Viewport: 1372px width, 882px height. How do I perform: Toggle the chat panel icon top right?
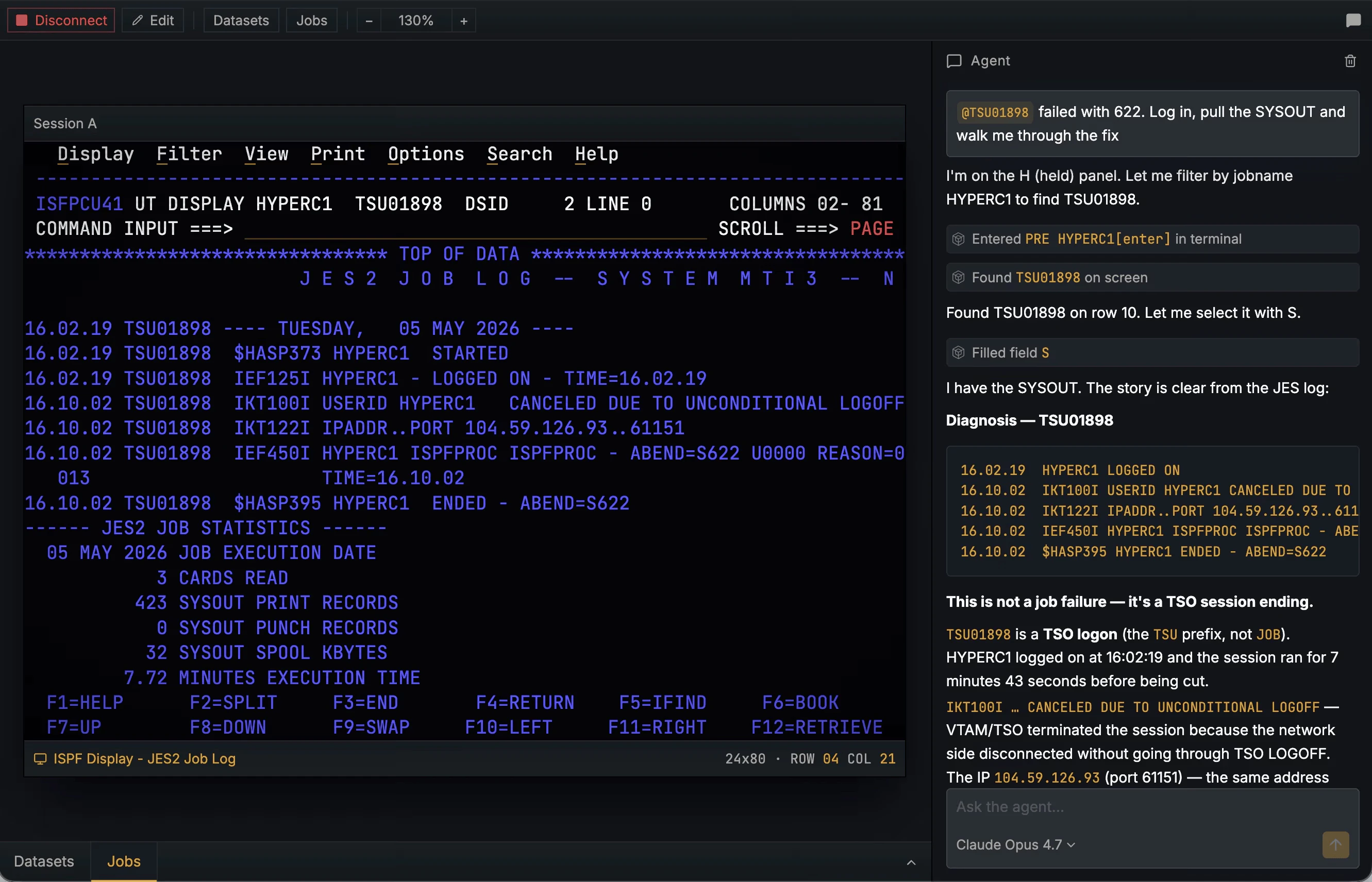tap(1353, 21)
